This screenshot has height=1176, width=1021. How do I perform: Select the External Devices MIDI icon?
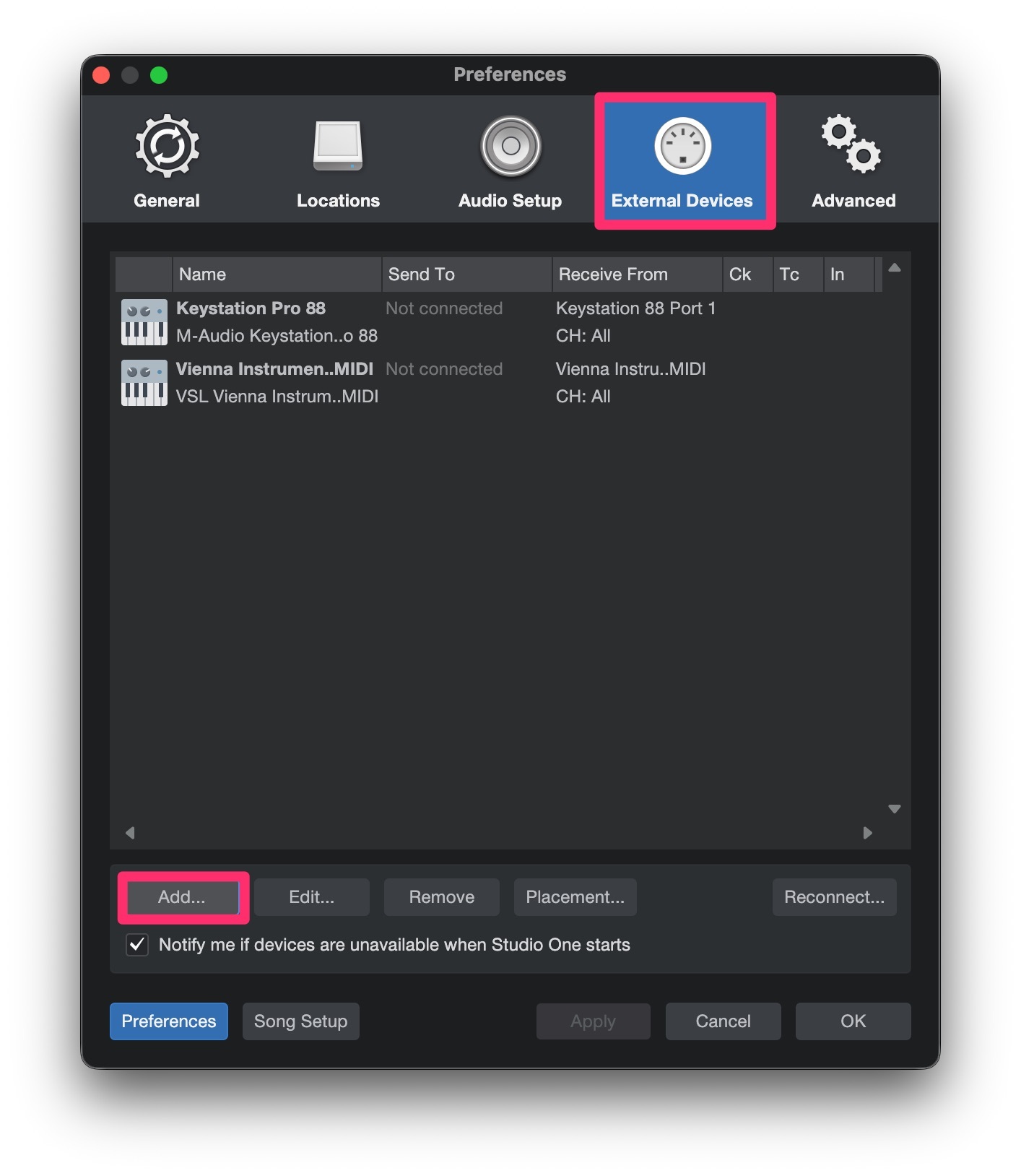pos(682,147)
